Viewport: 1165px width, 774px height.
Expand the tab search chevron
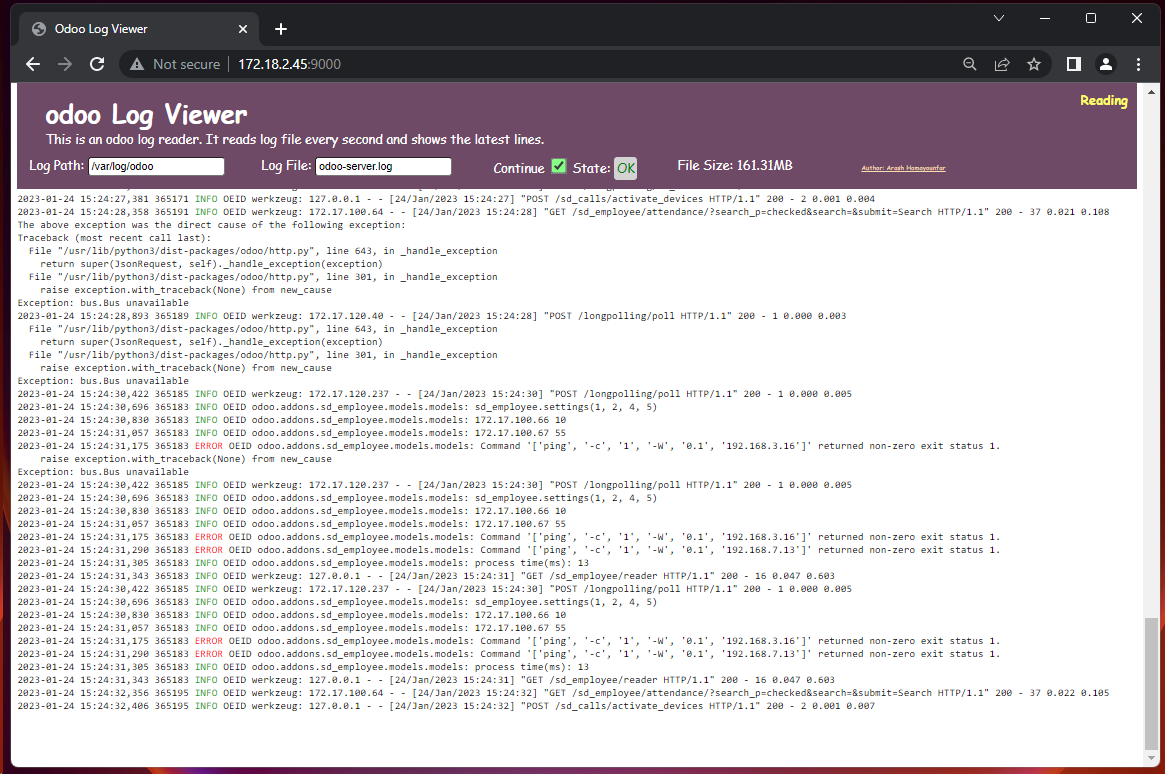(x=999, y=18)
